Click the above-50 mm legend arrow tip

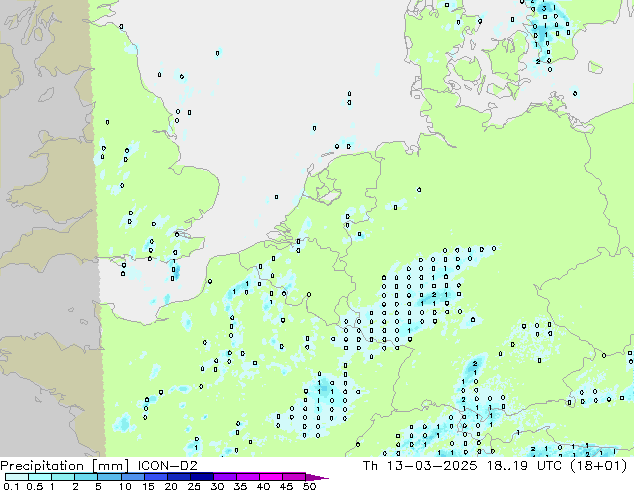coord(317,477)
